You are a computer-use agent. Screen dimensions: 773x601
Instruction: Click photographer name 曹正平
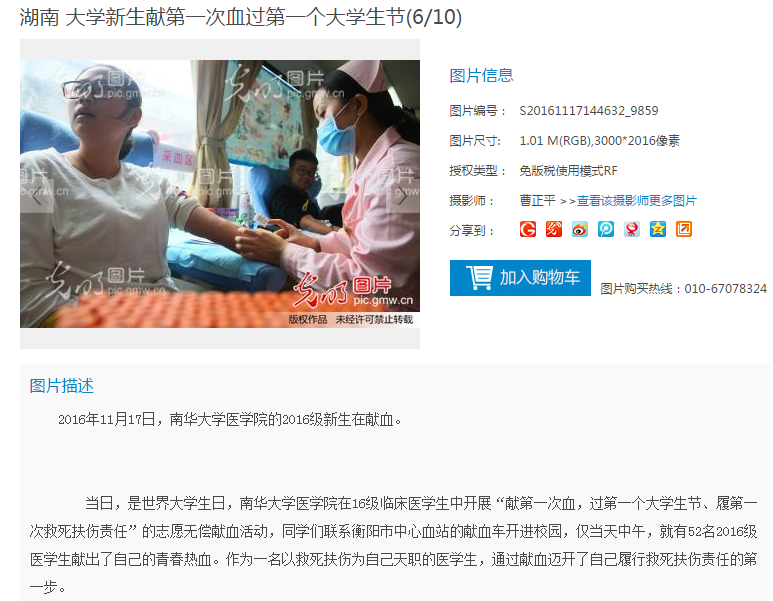pyautogui.click(x=537, y=201)
